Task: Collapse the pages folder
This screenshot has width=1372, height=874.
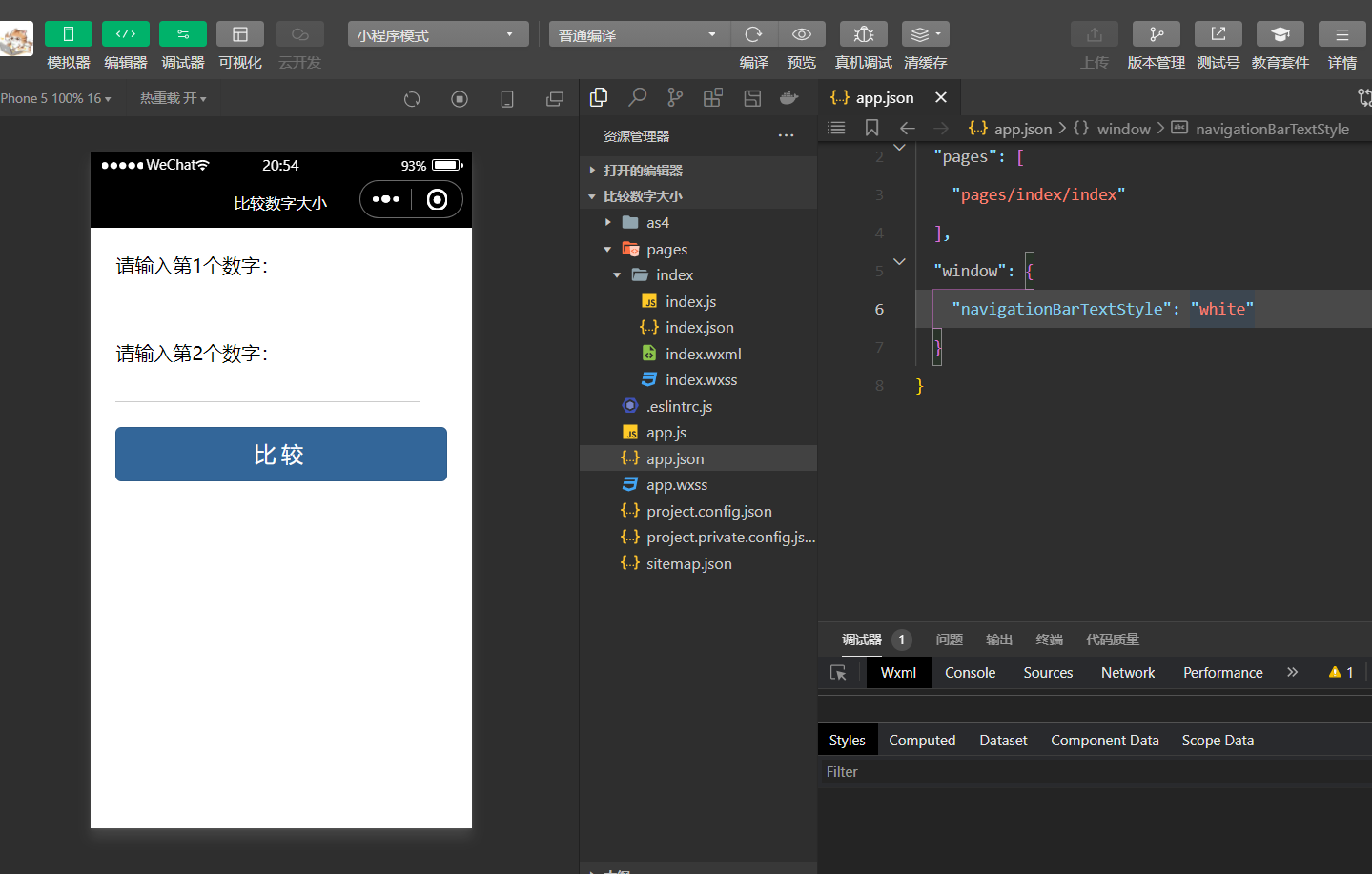Action: point(698,249)
